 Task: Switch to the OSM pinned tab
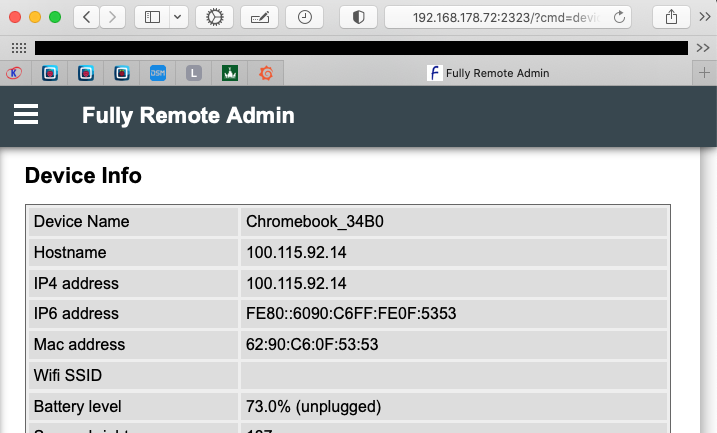click(x=158, y=73)
